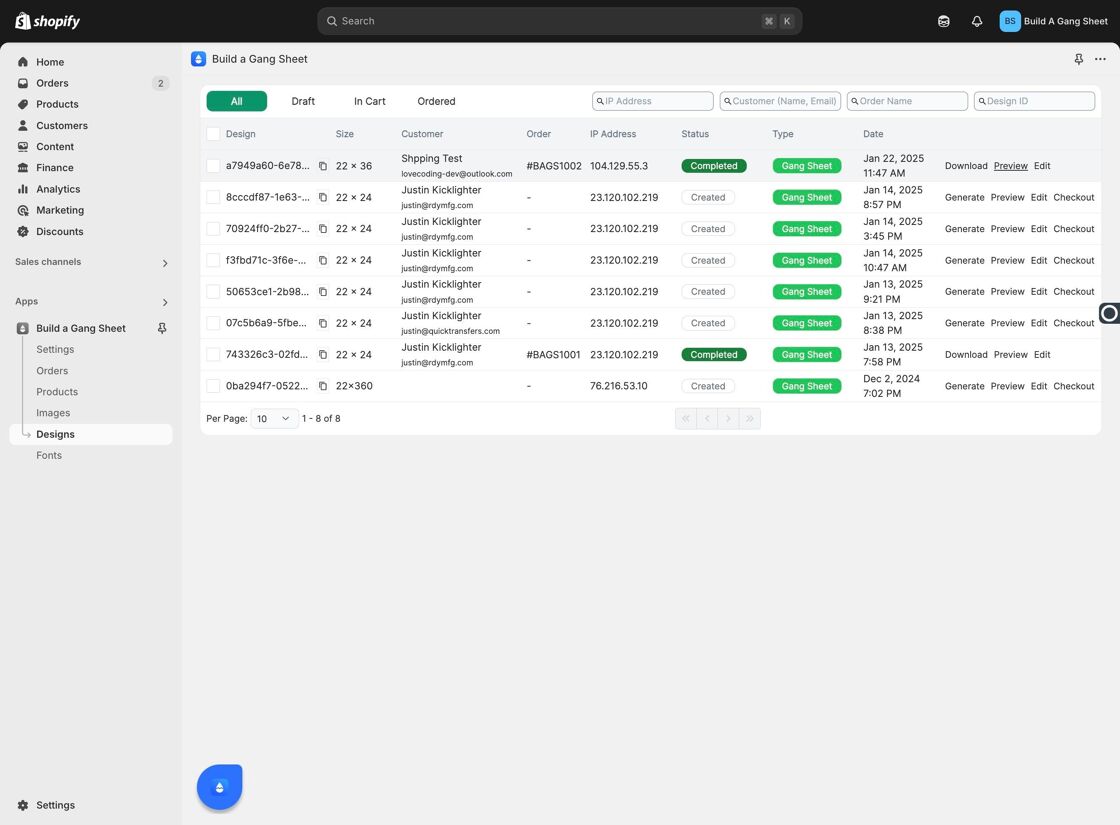Copy design ID 50653ce1-2b98
Image resolution: width=1120 pixels, height=825 pixels.
click(323, 291)
